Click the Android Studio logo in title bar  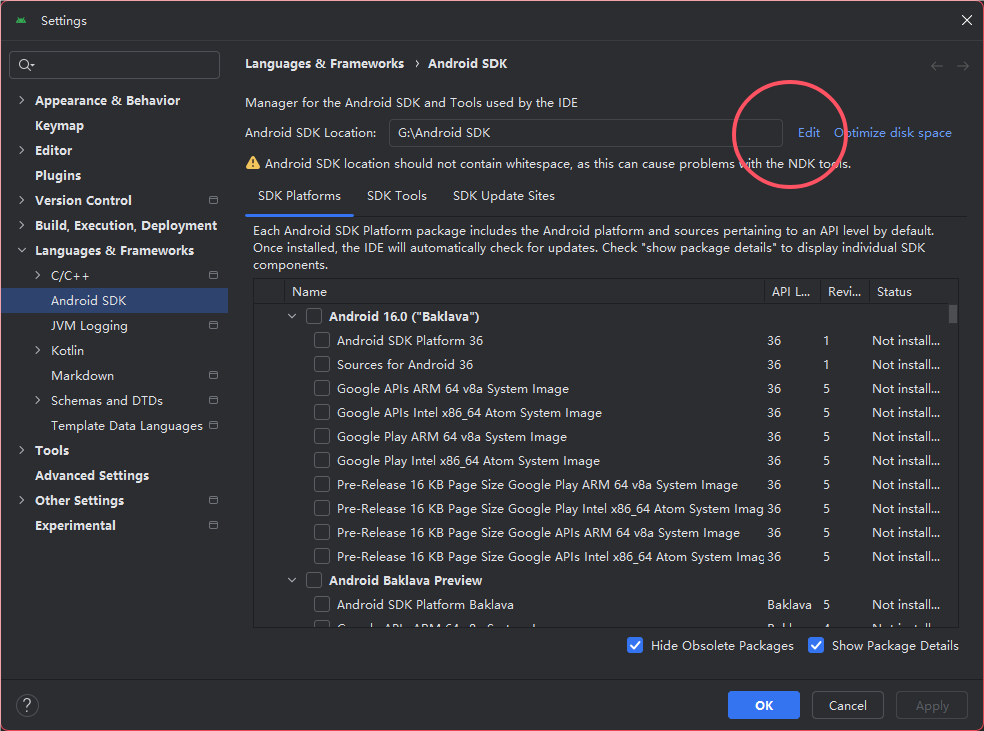tap(21, 21)
